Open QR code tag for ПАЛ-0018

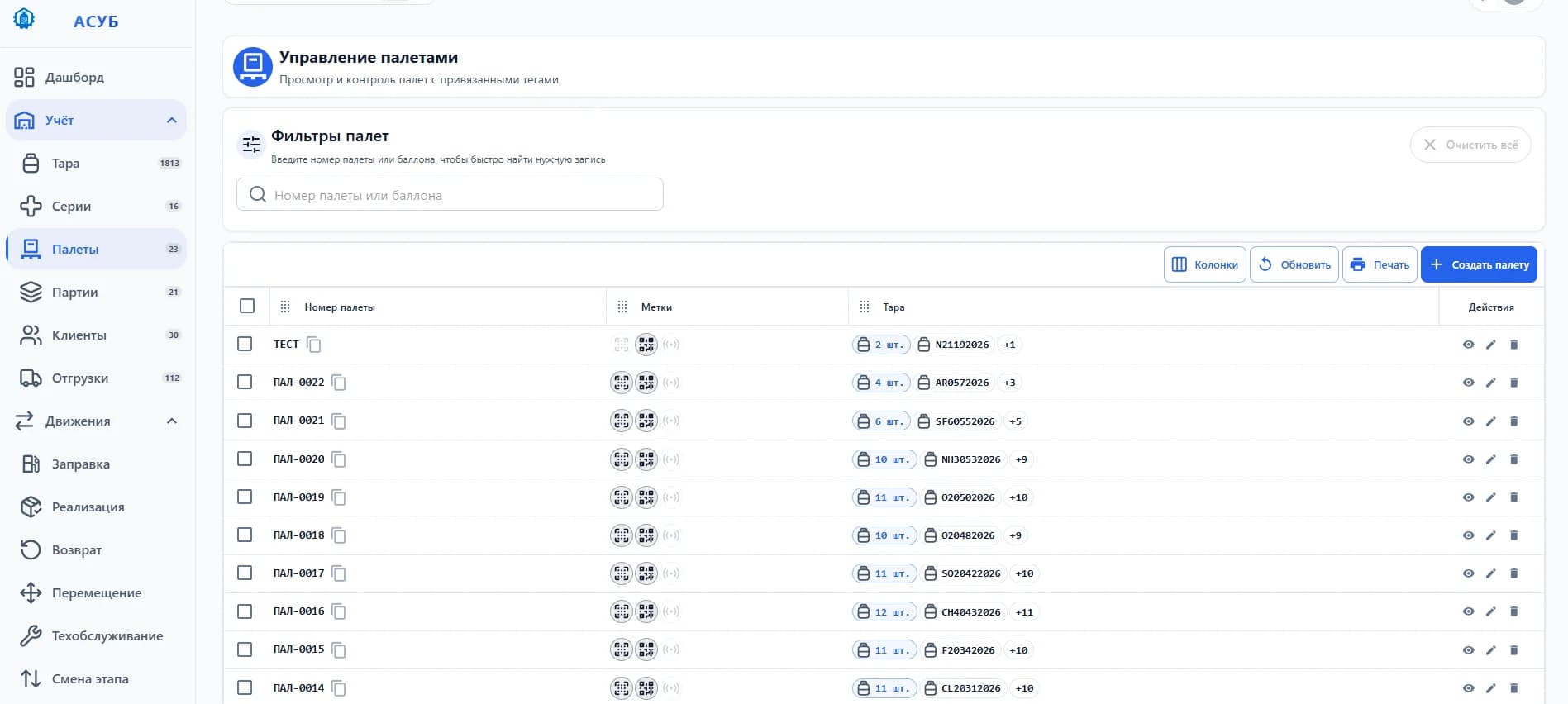(x=646, y=535)
